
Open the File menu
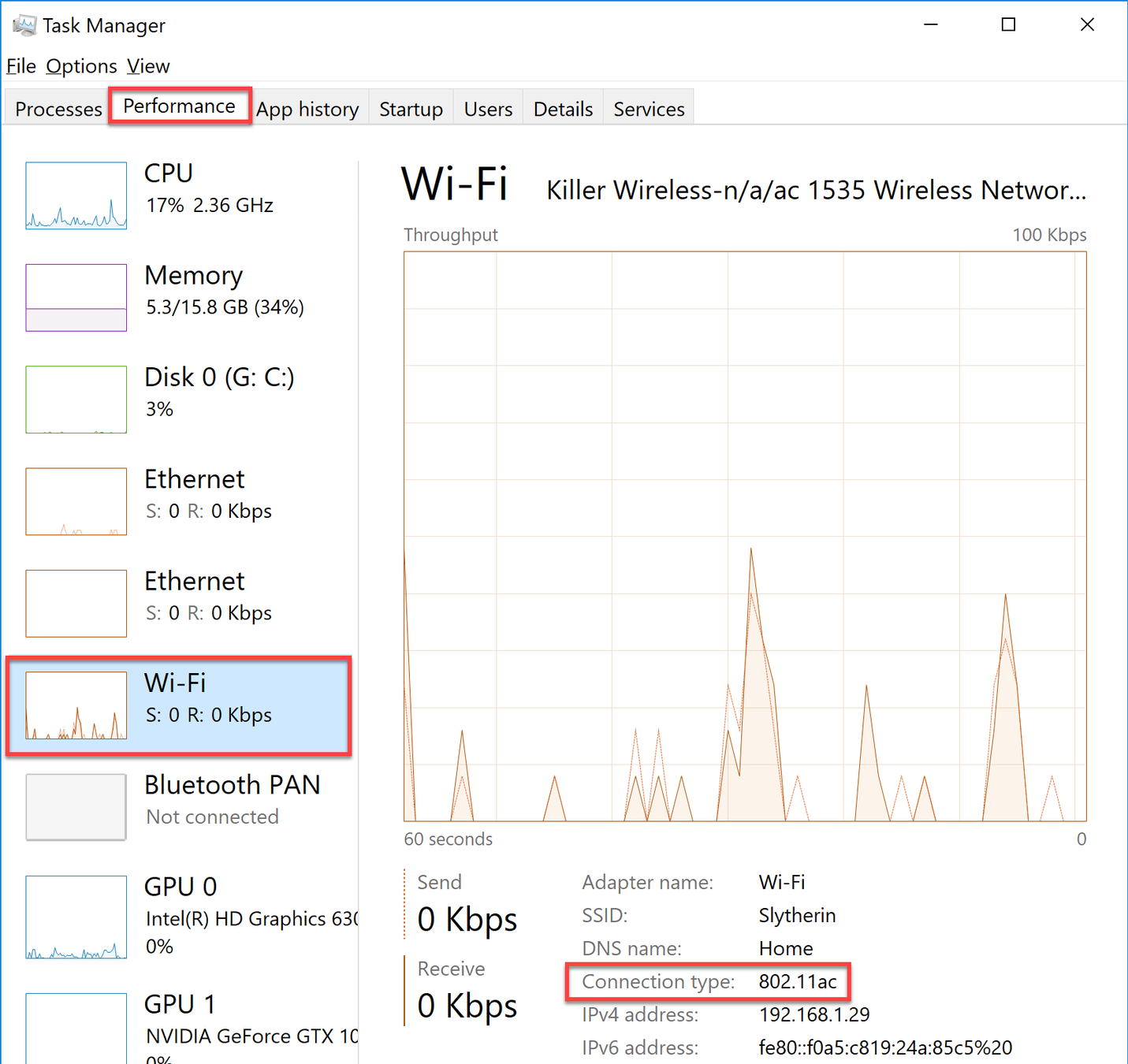[x=21, y=66]
